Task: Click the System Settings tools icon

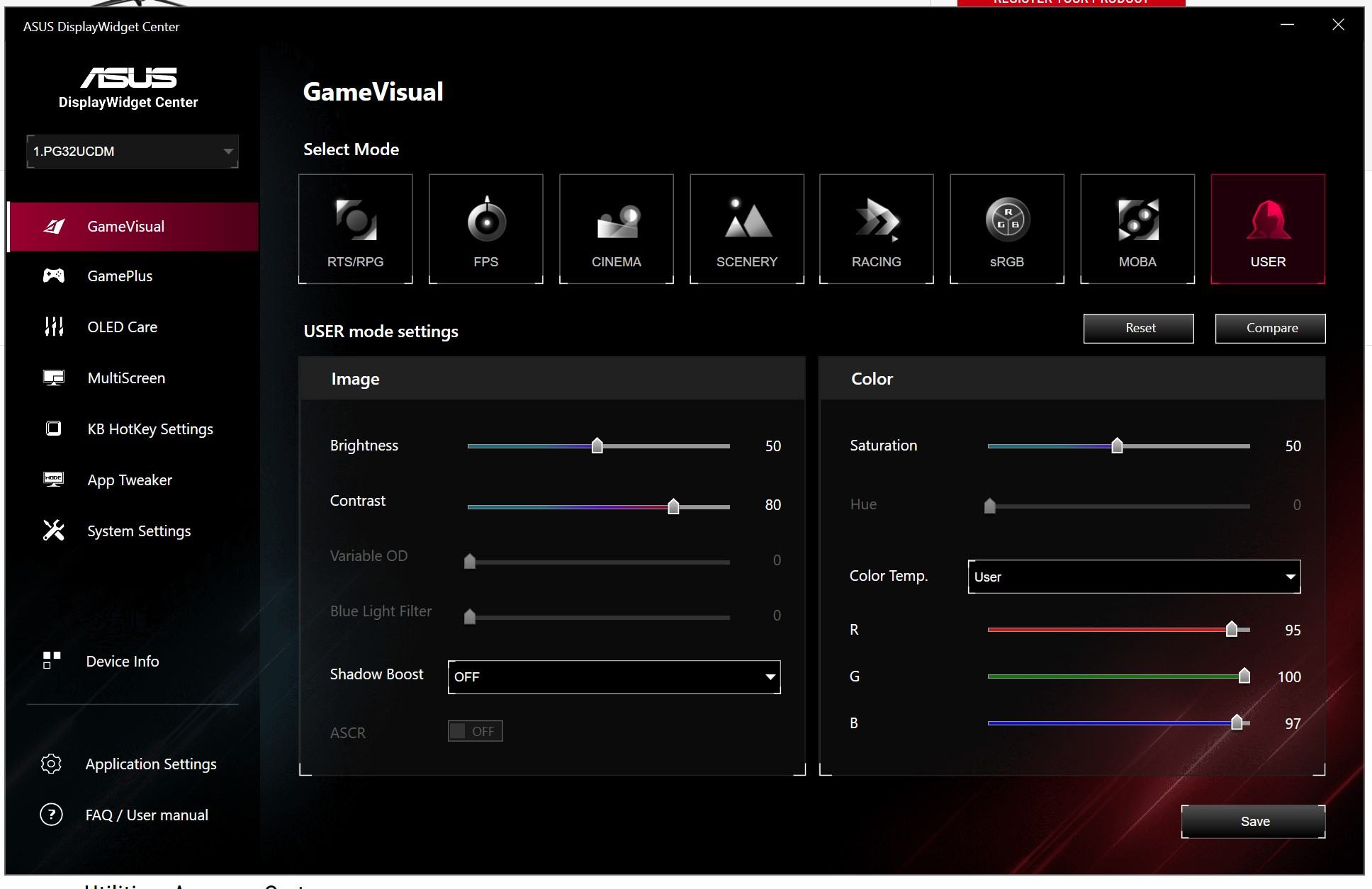Action: [54, 531]
